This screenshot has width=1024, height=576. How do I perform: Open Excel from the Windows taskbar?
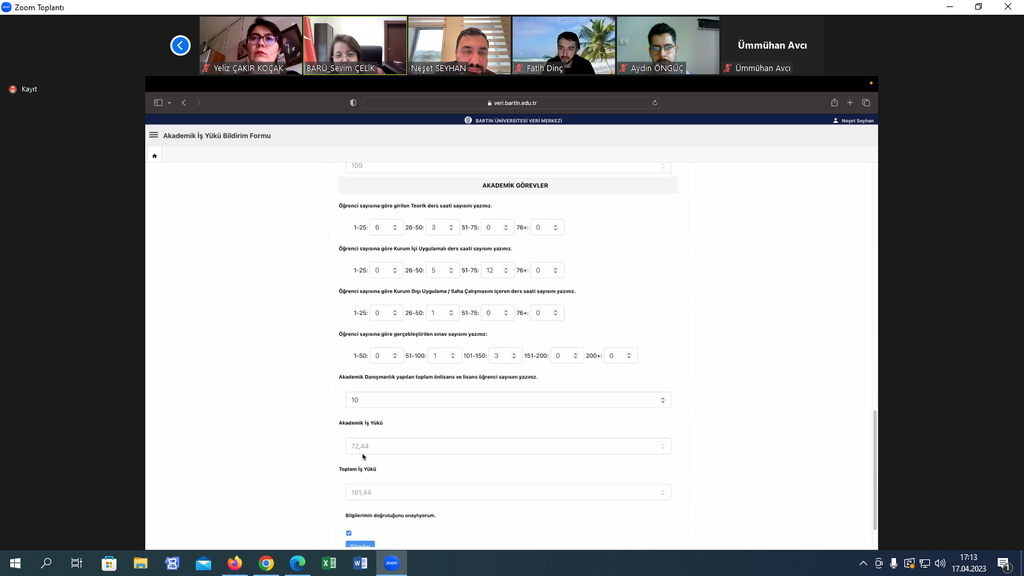pos(328,563)
